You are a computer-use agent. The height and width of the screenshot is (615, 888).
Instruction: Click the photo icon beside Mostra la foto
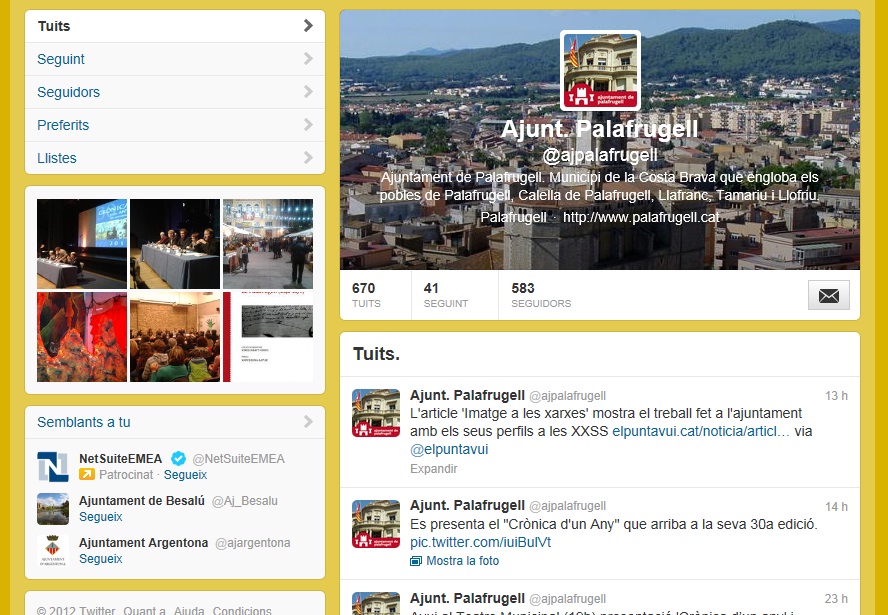(x=416, y=561)
